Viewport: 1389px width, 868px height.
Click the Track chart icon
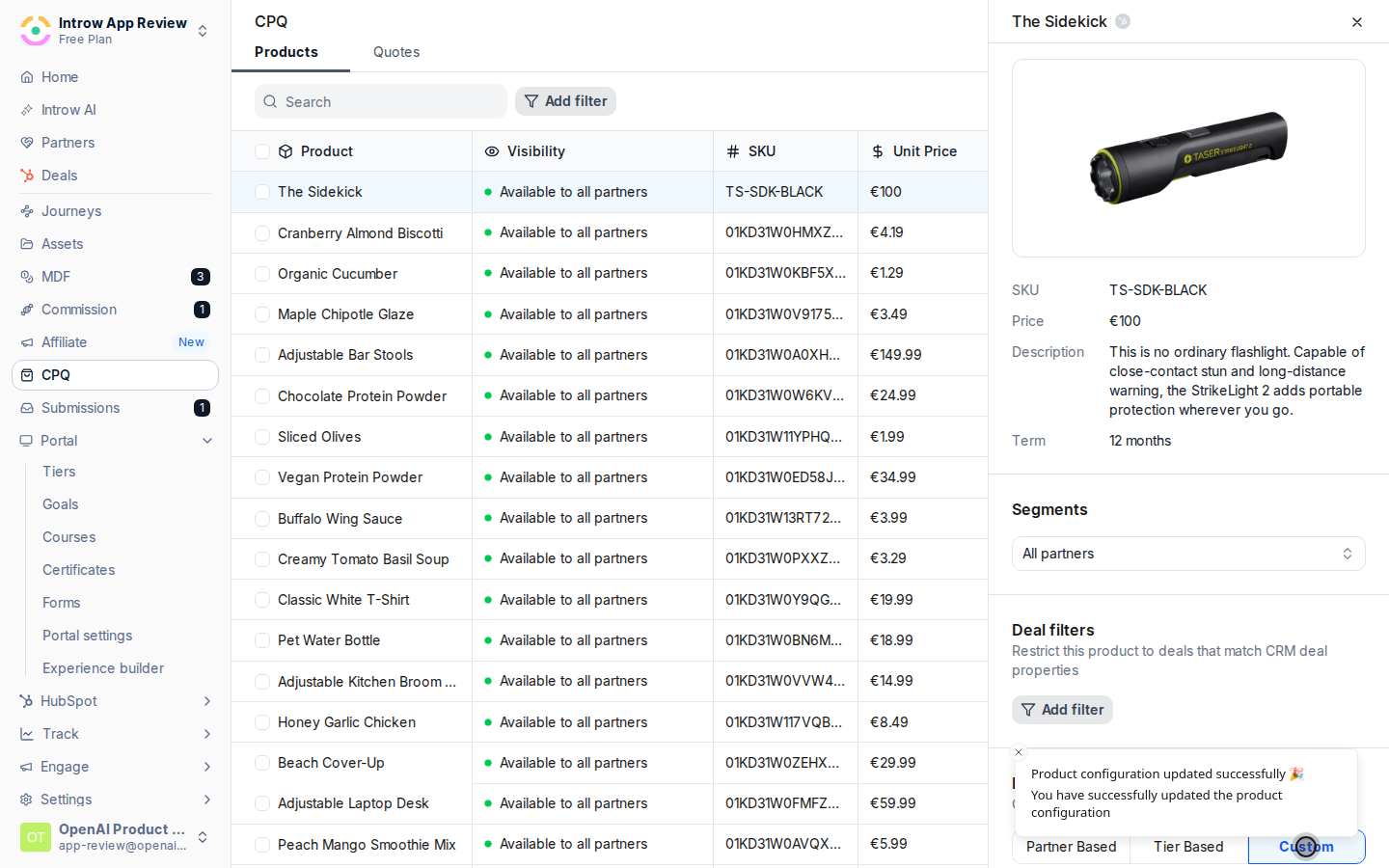tap(27, 734)
